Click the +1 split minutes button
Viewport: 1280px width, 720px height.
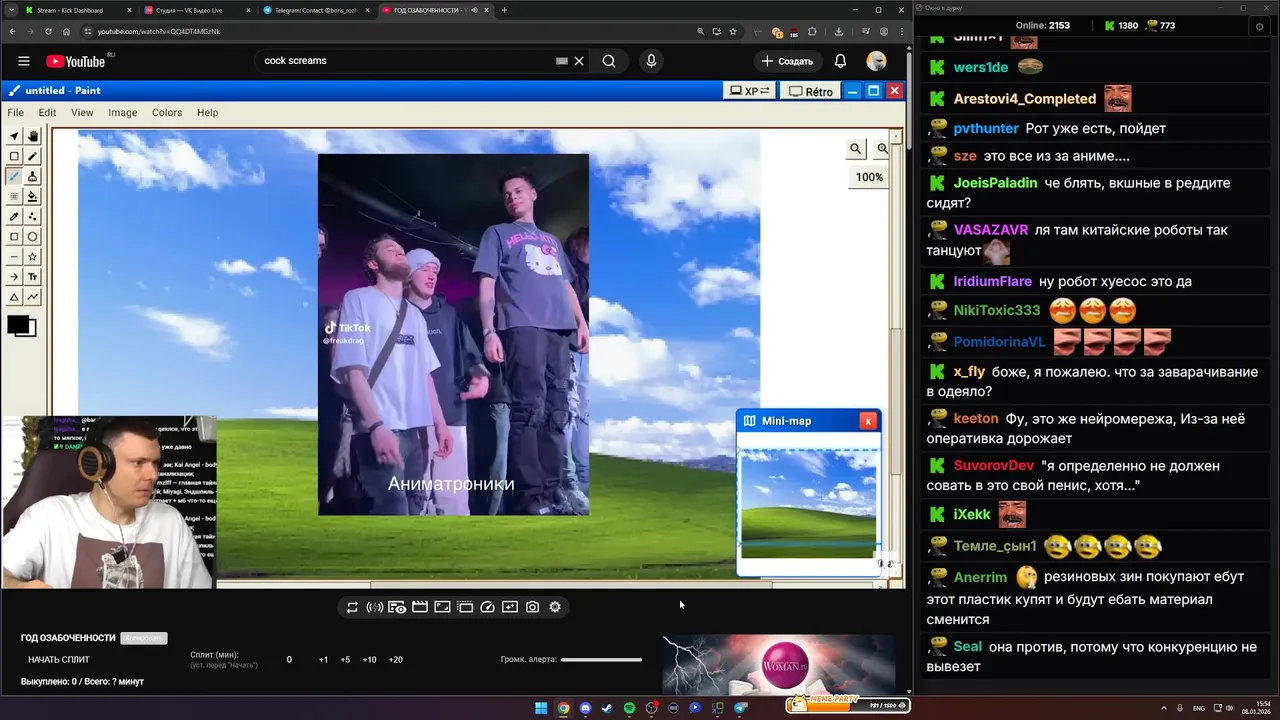(x=323, y=660)
